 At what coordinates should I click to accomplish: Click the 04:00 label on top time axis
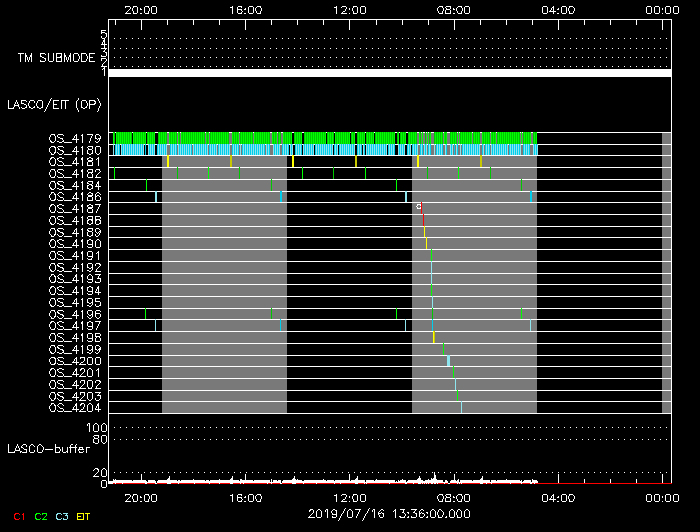[x=558, y=9]
